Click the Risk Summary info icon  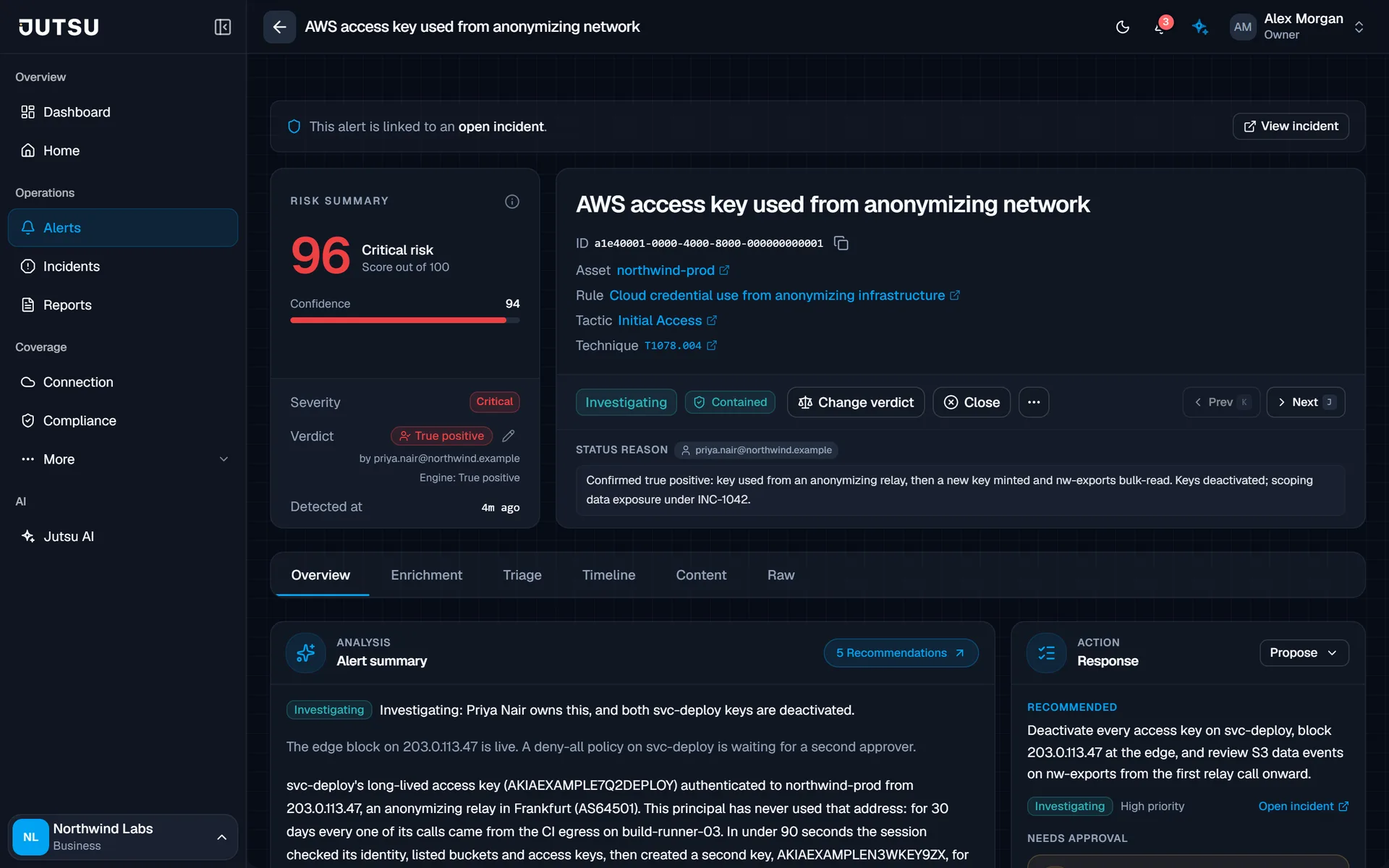[512, 201]
